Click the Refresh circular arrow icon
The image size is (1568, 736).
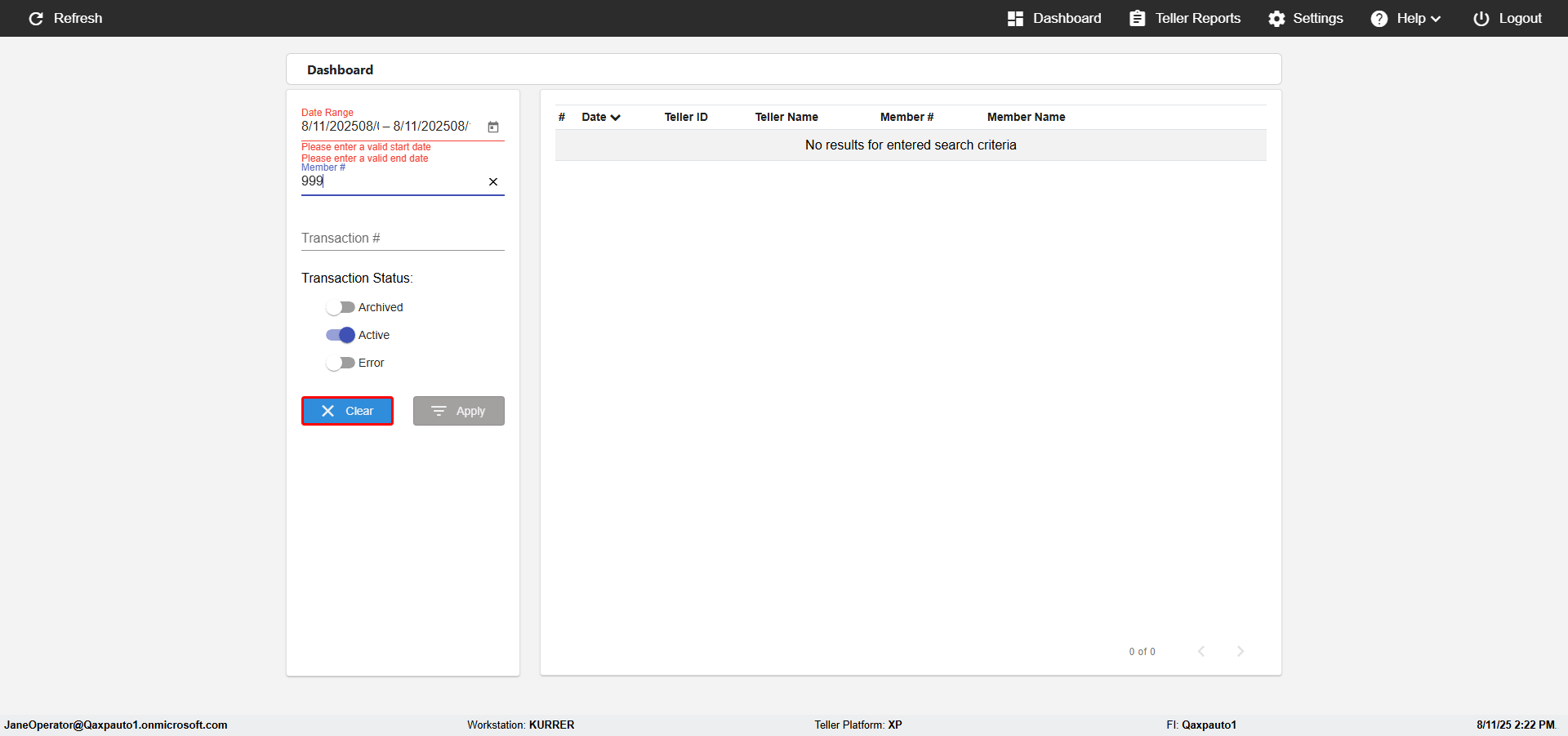coord(36,18)
